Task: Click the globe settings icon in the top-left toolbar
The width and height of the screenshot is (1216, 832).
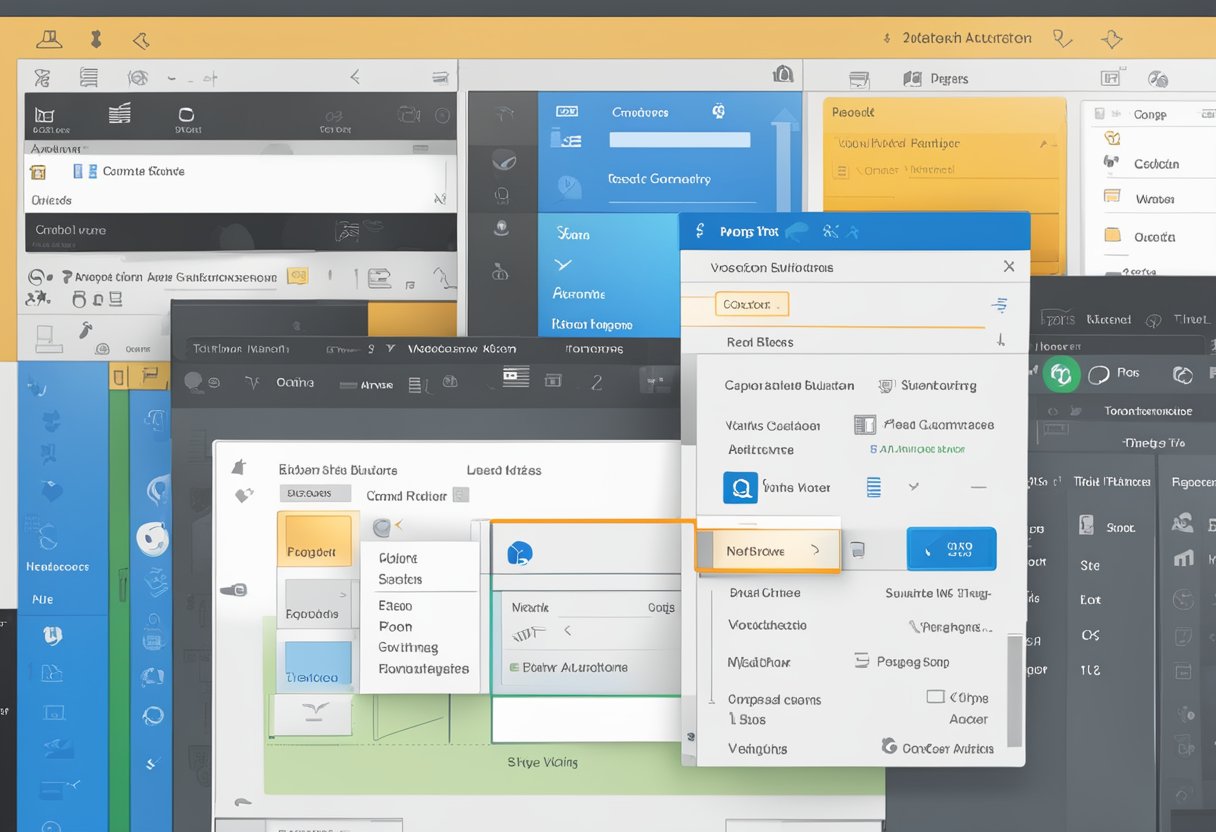Action: pos(138,77)
